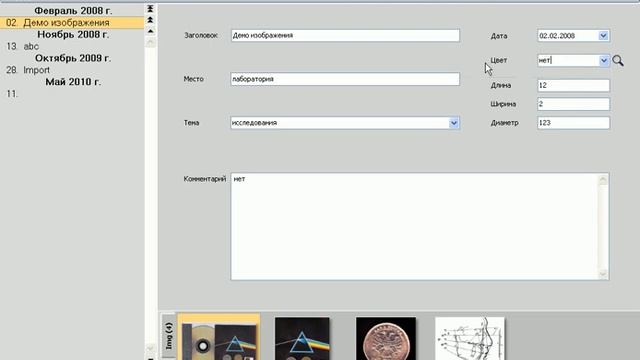
Task: Click the Длина input field
Action: tap(573, 85)
